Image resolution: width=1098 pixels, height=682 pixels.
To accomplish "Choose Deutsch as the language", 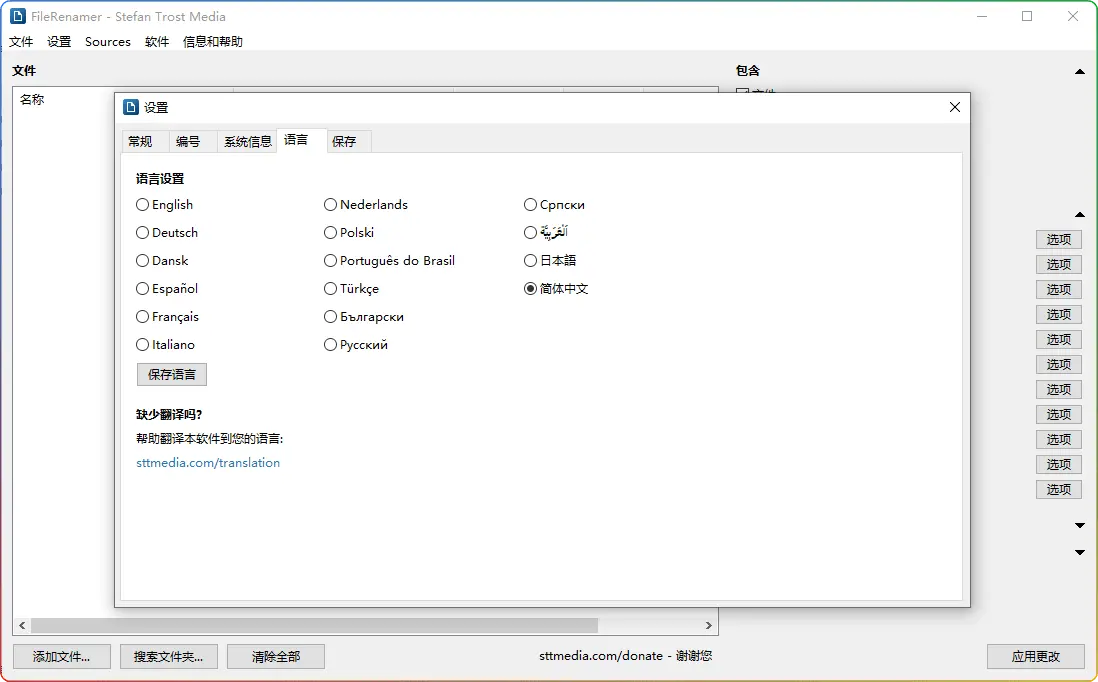I will (143, 233).
